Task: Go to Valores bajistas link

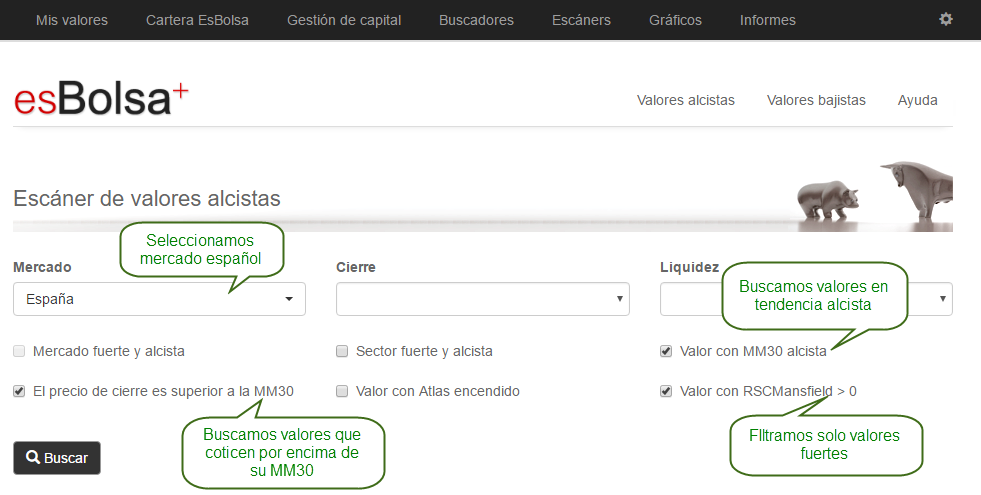Action: (x=816, y=100)
